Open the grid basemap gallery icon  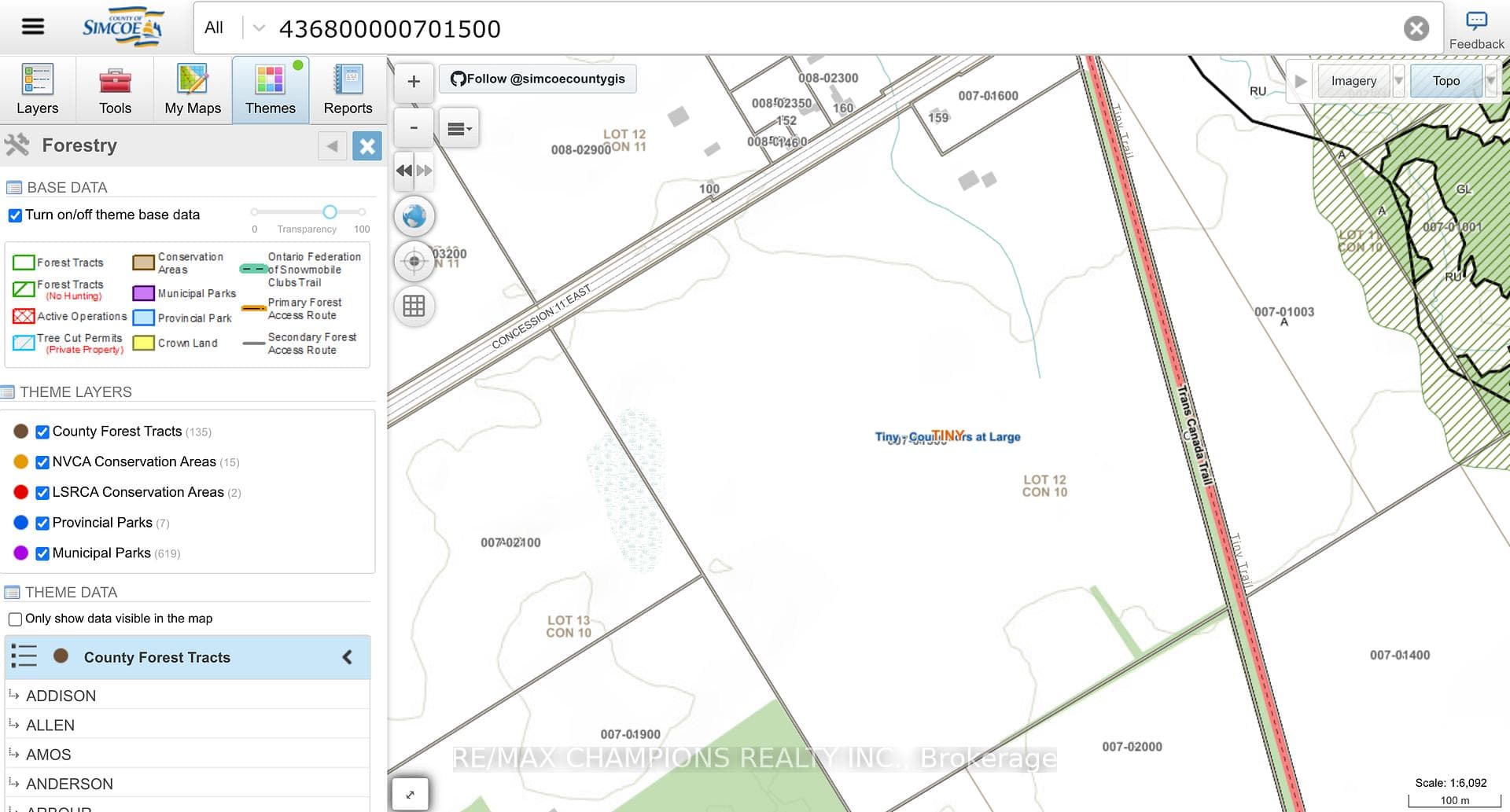(414, 306)
